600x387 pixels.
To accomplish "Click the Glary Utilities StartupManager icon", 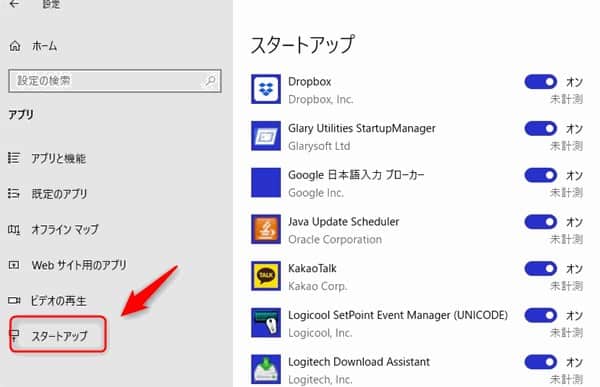I will [x=266, y=136].
